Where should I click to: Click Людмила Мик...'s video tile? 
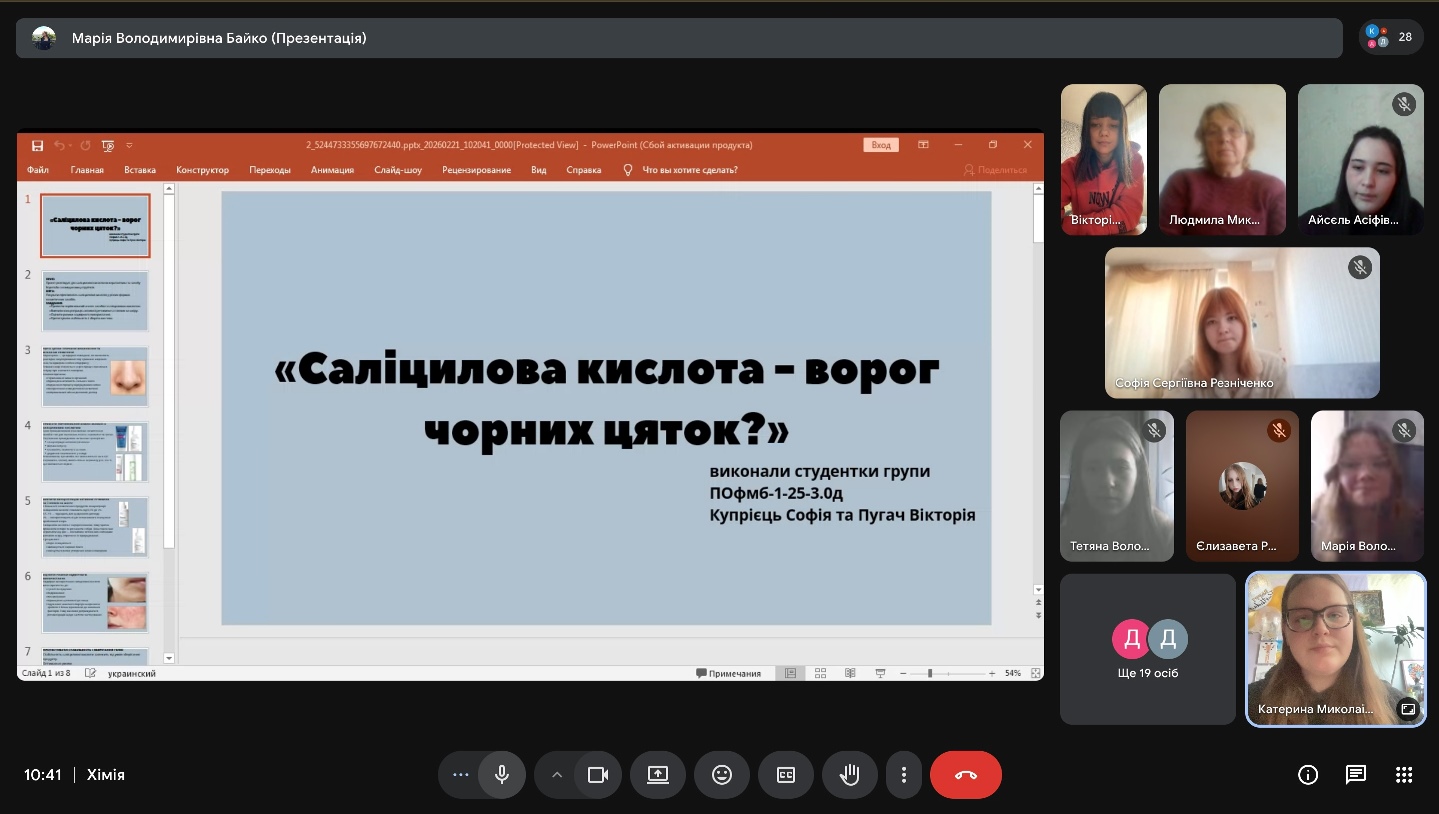[1222, 160]
